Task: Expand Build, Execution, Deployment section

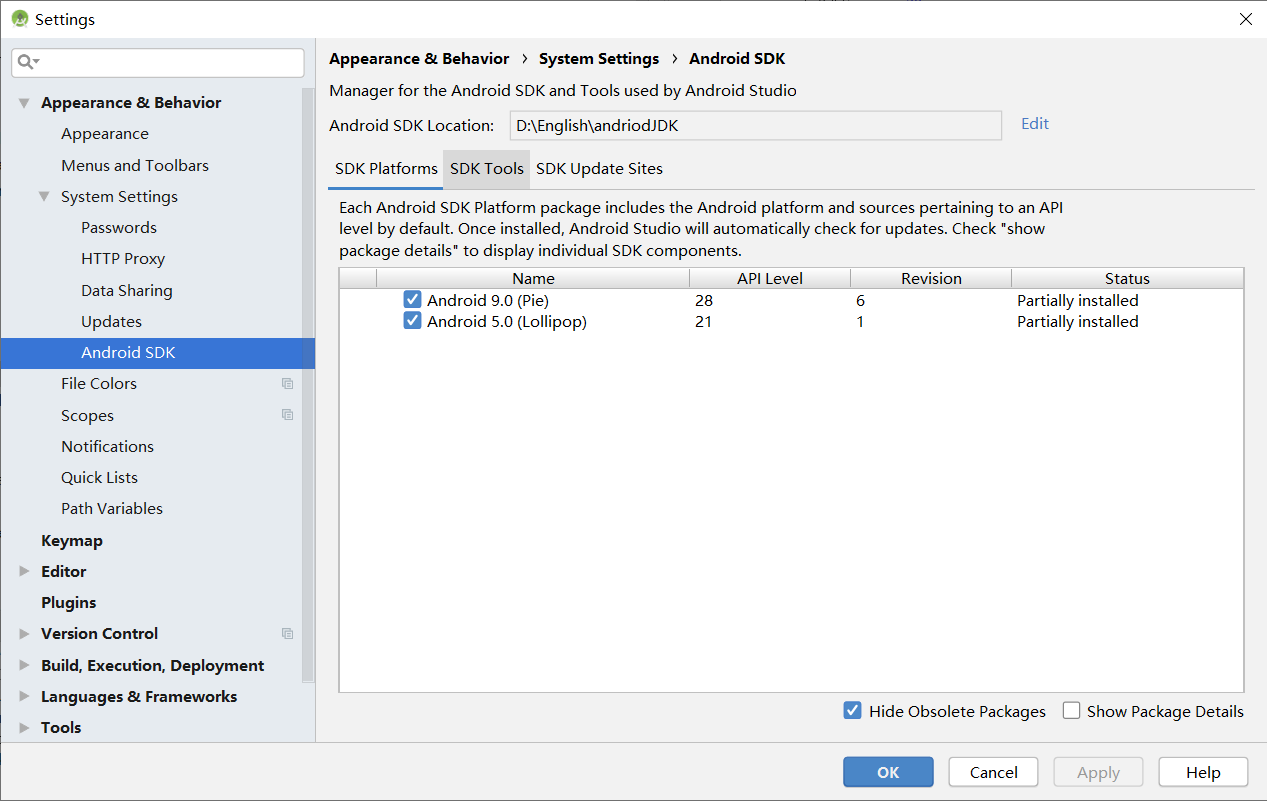Action: 24,666
